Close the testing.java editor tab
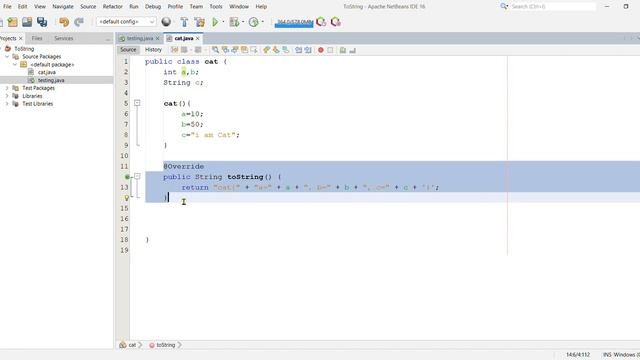This screenshot has height=360, width=640. point(158,38)
